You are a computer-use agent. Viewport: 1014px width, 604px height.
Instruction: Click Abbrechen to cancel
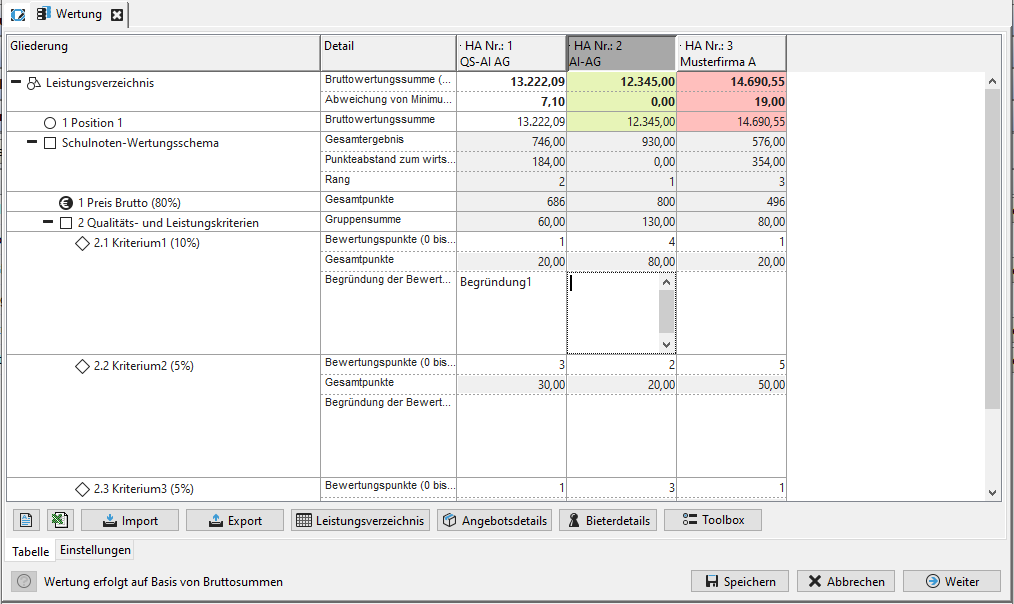(x=846, y=581)
